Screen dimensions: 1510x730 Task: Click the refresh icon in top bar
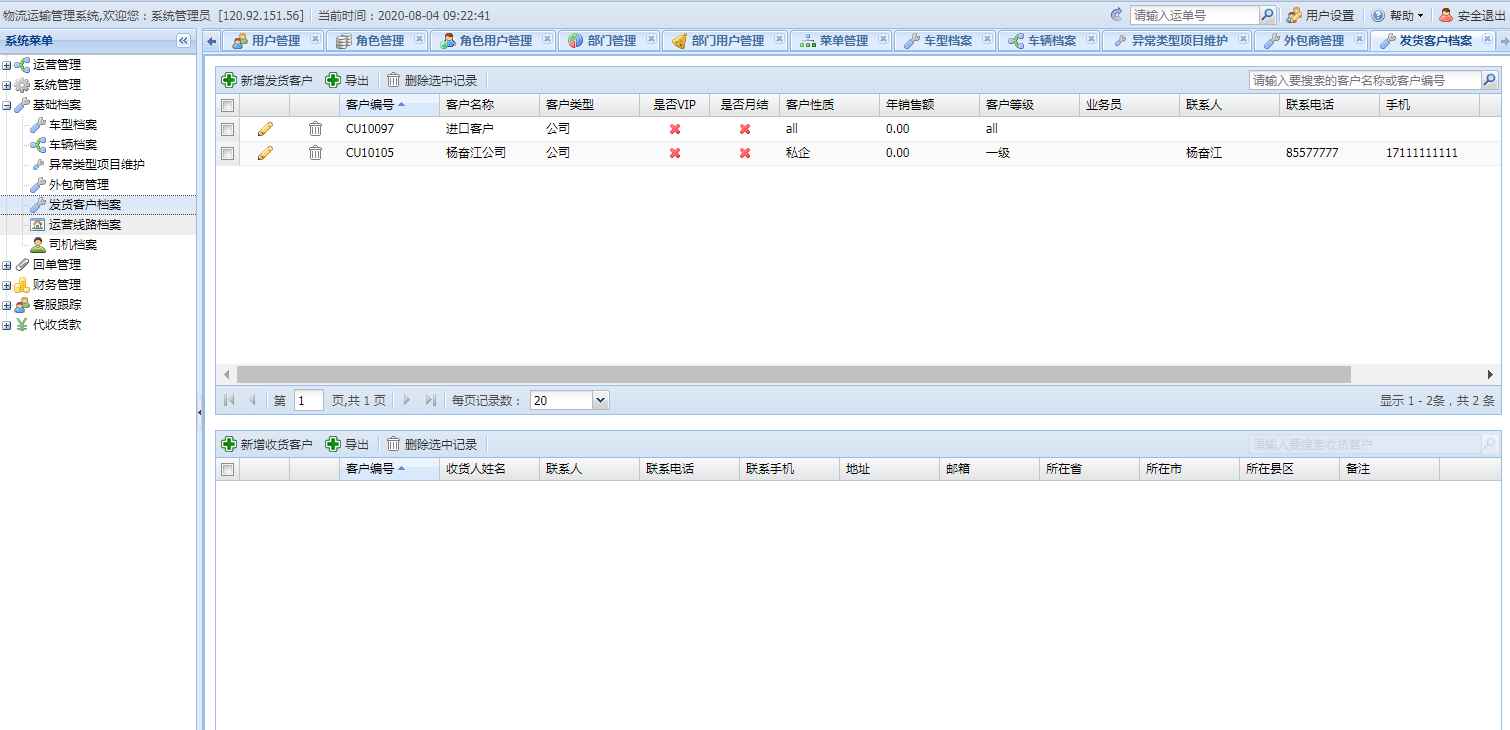coord(1116,15)
